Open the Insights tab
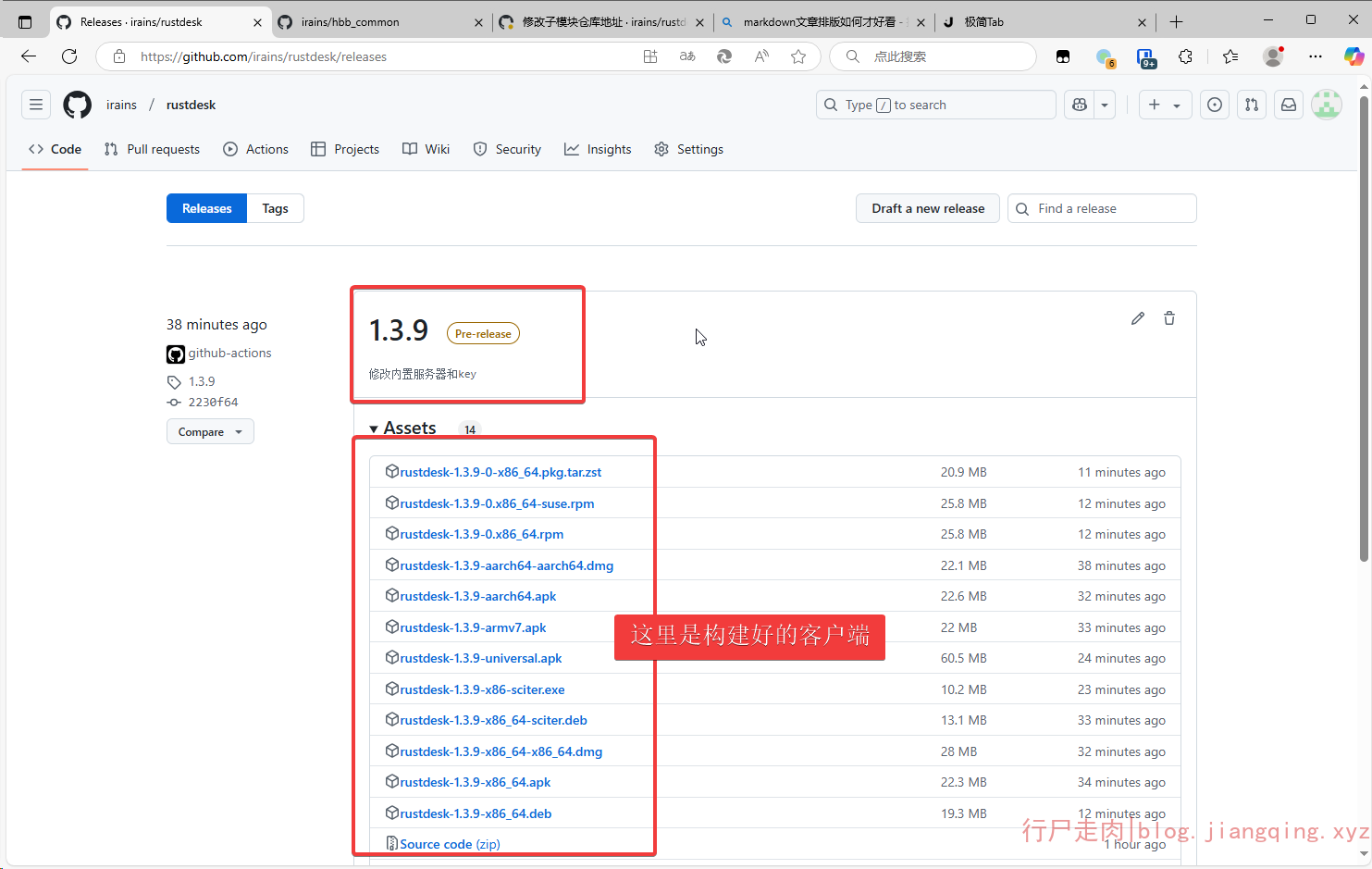 [x=598, y=149]
